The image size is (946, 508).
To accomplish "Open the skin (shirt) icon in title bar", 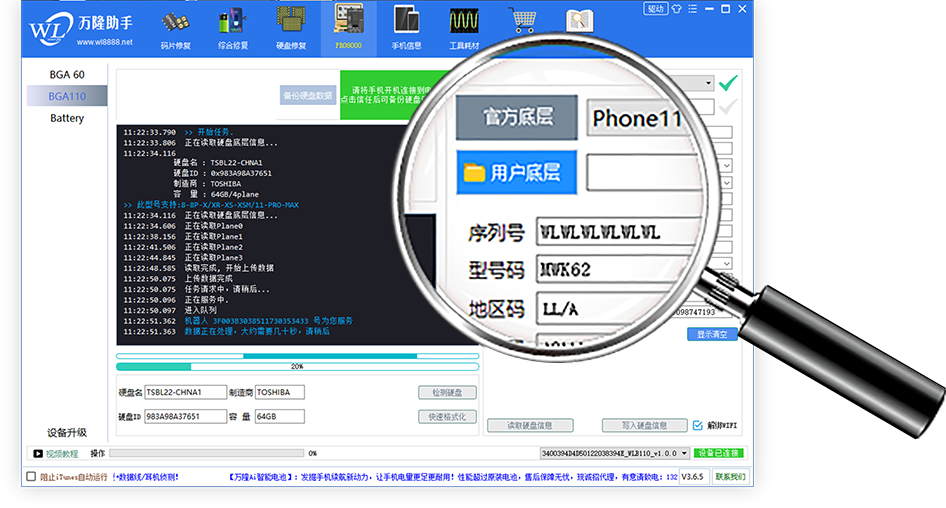I will pos(676,8).
